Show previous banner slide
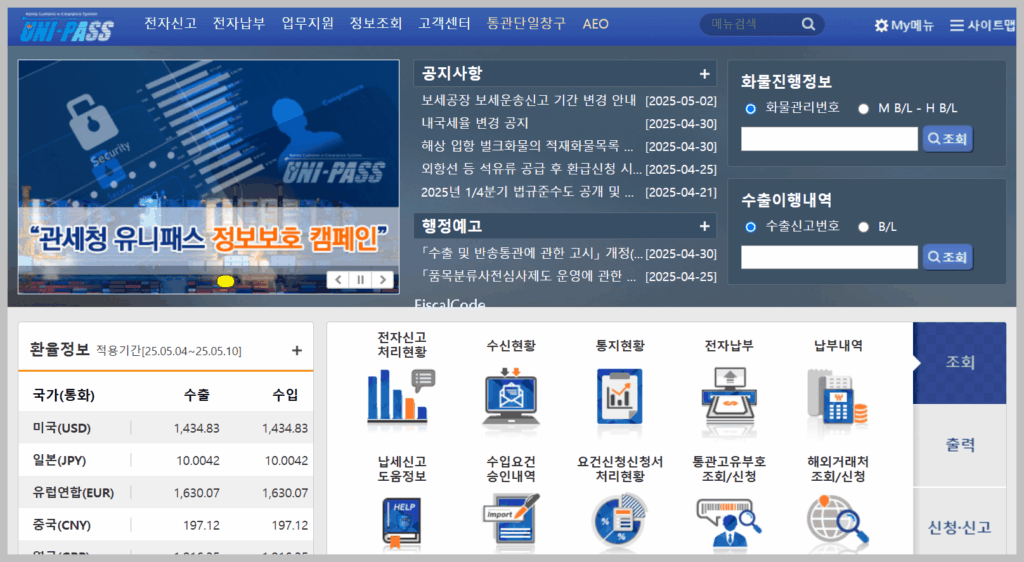The image size is (1024, 562). click(x=338, y=279)
